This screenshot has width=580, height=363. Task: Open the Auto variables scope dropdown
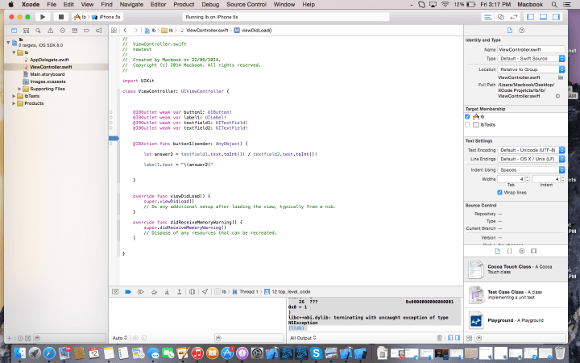click(120, 338)
